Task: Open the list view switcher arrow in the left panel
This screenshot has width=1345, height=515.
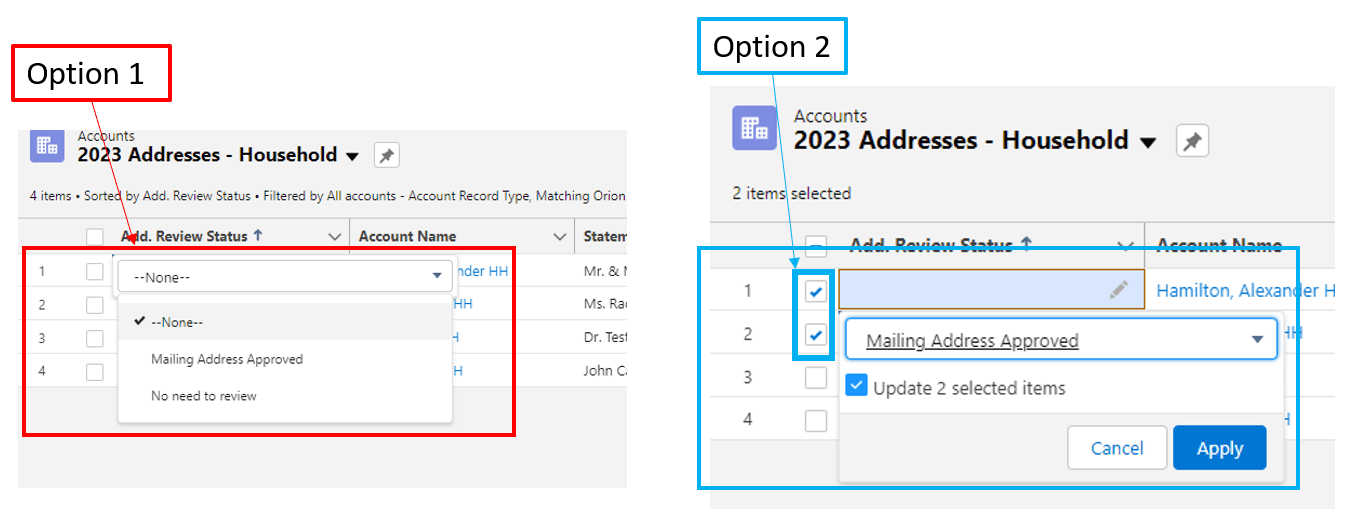Action: [352, 156]
